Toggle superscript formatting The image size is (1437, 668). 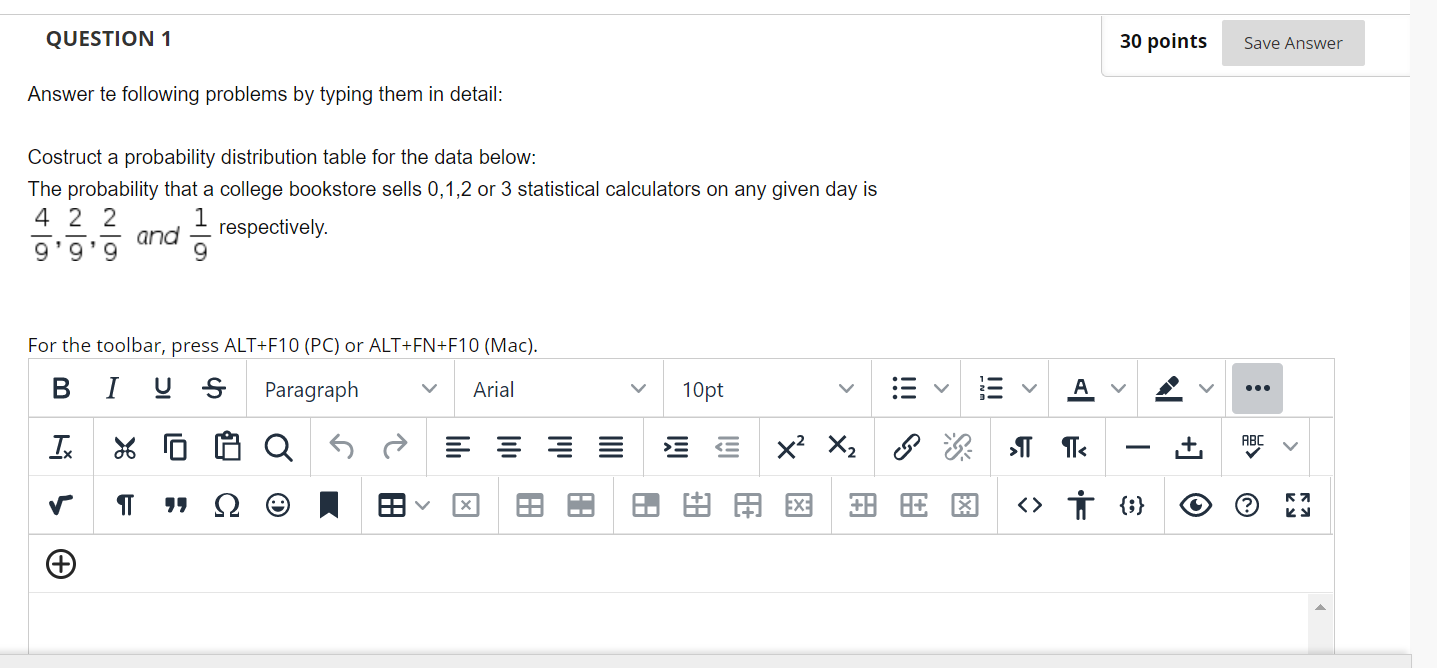tap(791, 449)
